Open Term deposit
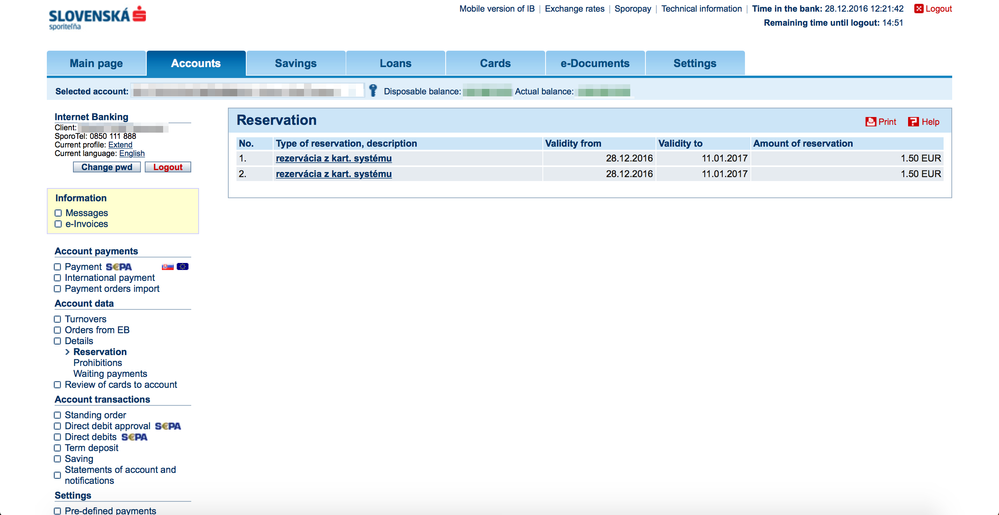Image resolution: width=999 pixels, height=515 pixels. tap(92, 448)
